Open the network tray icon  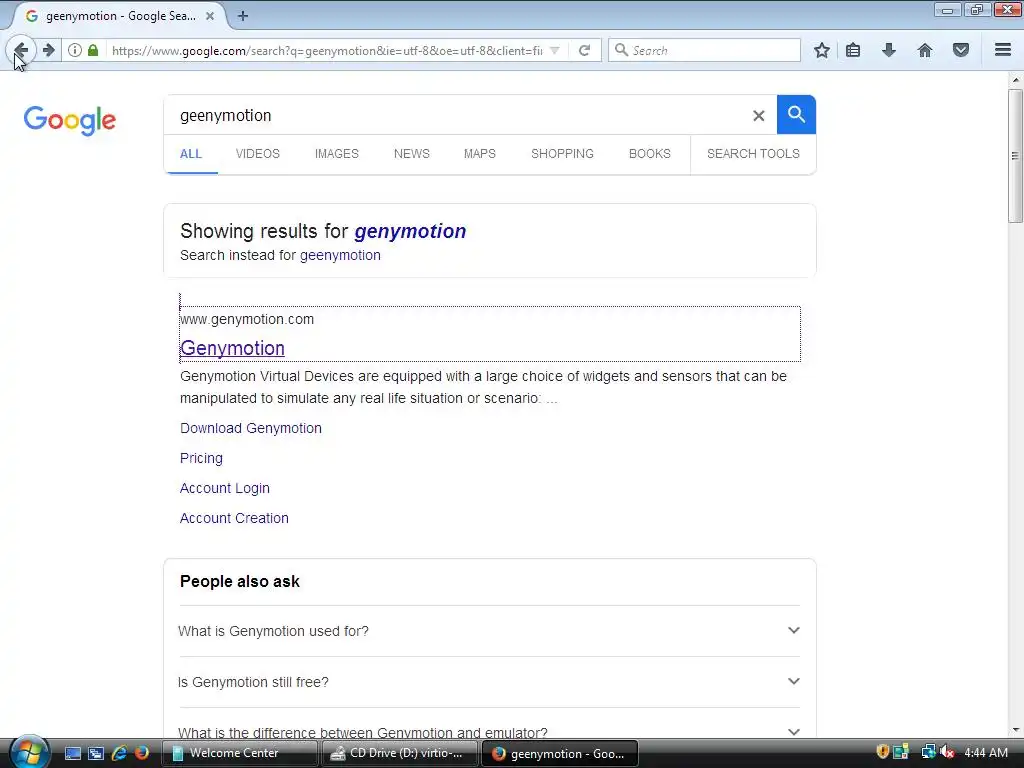(928, 753)
